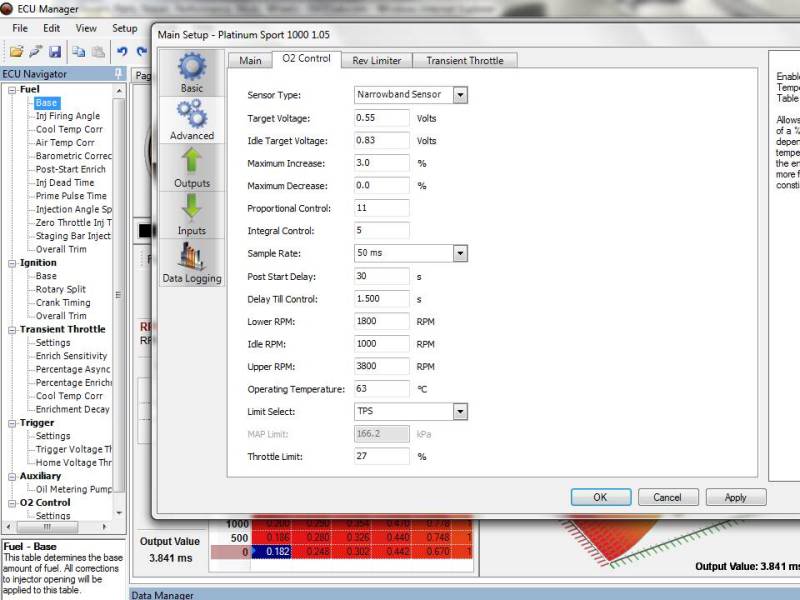
Task: Open the Sample Rate dropdown
Action: (x=460, y=253)
